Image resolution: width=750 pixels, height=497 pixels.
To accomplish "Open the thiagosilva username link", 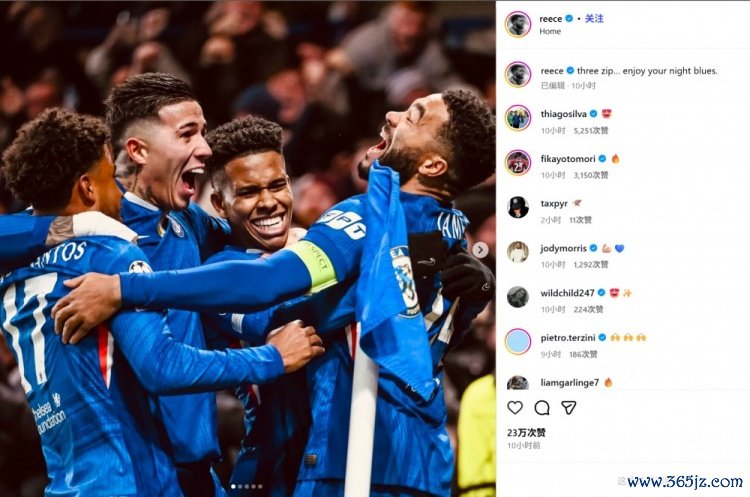I will pyautogui.click(x=563, y=114).
